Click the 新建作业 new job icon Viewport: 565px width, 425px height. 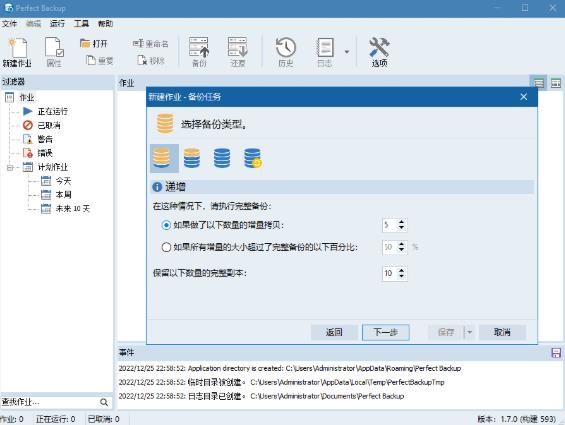click(x=17, y=52)
